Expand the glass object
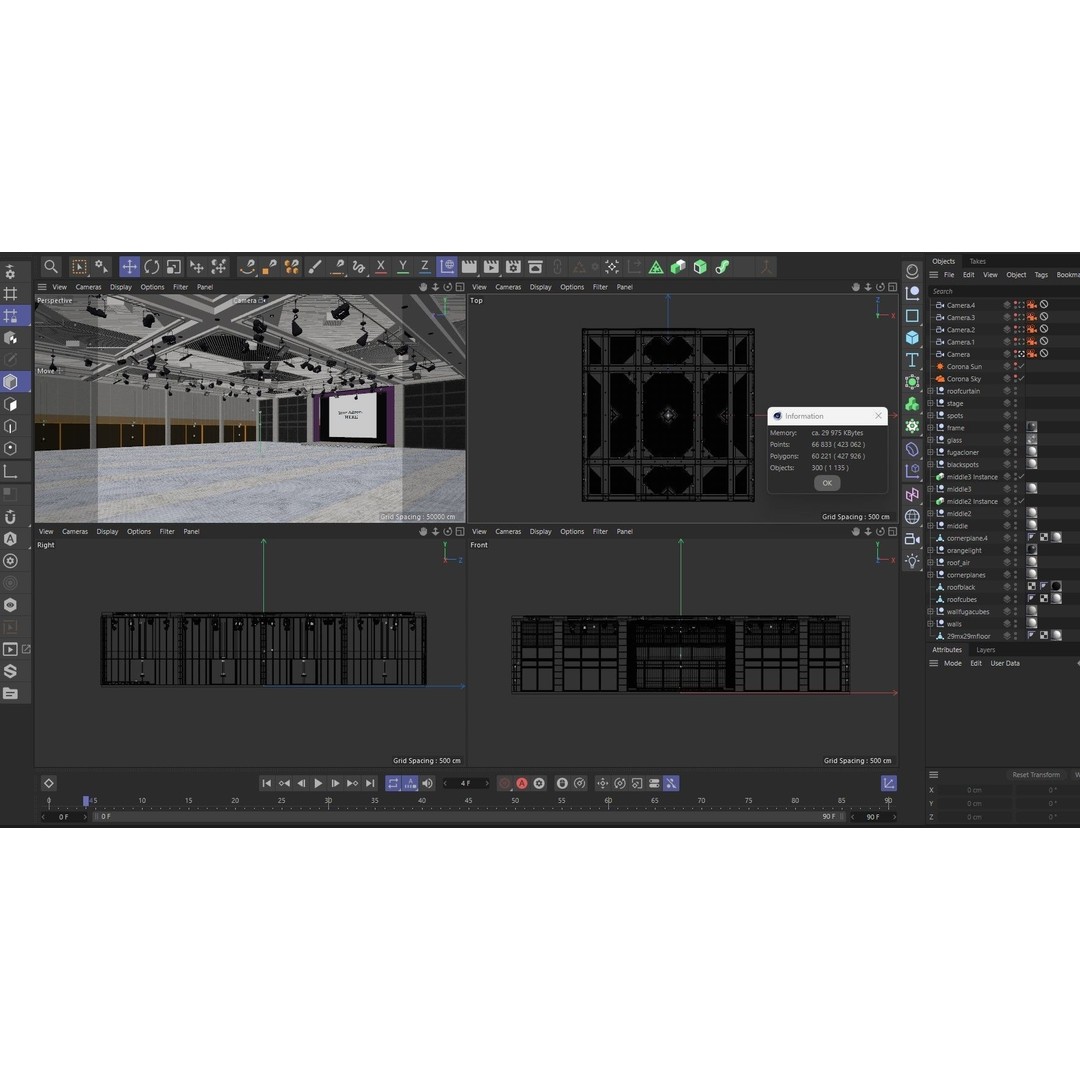This screenshot has width=1080, height=1080. 930,440
